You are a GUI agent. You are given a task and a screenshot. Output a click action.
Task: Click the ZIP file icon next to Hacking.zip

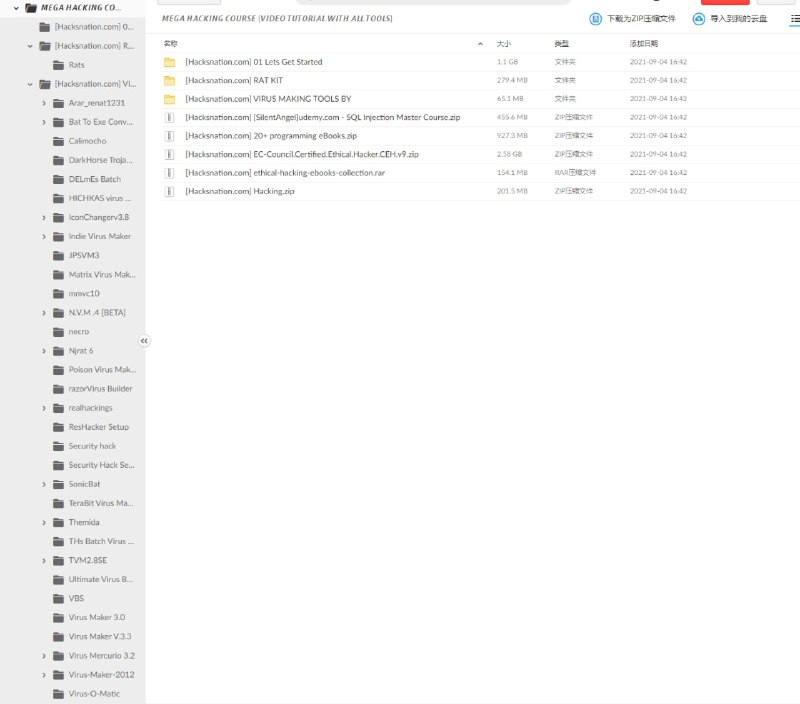pyautogui.click(x=169, y=191)
